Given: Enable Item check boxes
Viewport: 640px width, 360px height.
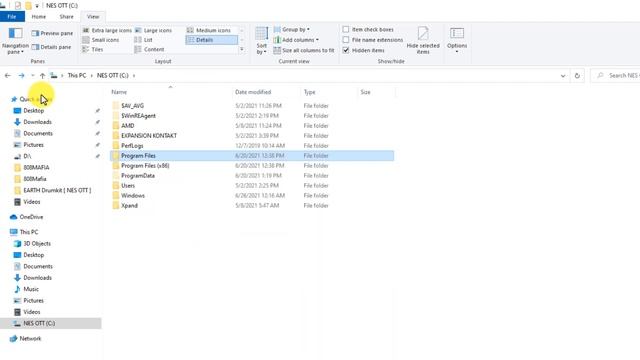Looking at the screenshot, I should pos(346,29).
